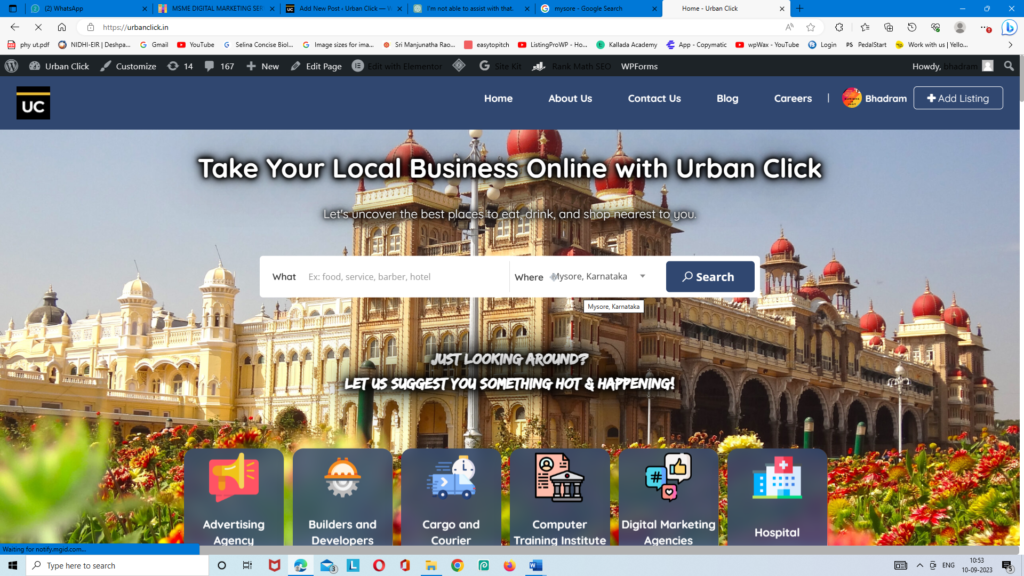The image size is (1024, 576).
Task: Open Site Kit in admin bar
Action: [x=500, y=66]
